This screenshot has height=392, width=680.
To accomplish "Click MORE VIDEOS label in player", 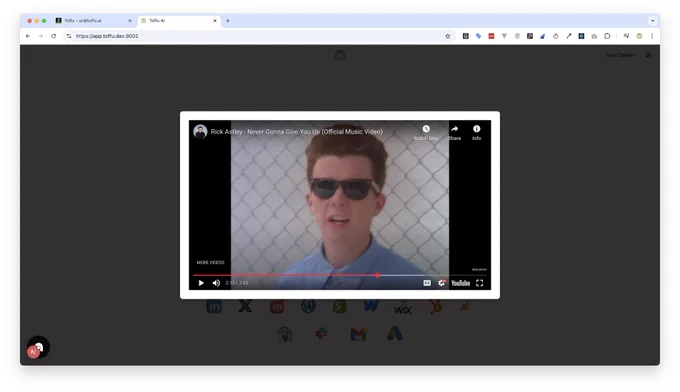I will pyautogui.click(x=210, y=262).
